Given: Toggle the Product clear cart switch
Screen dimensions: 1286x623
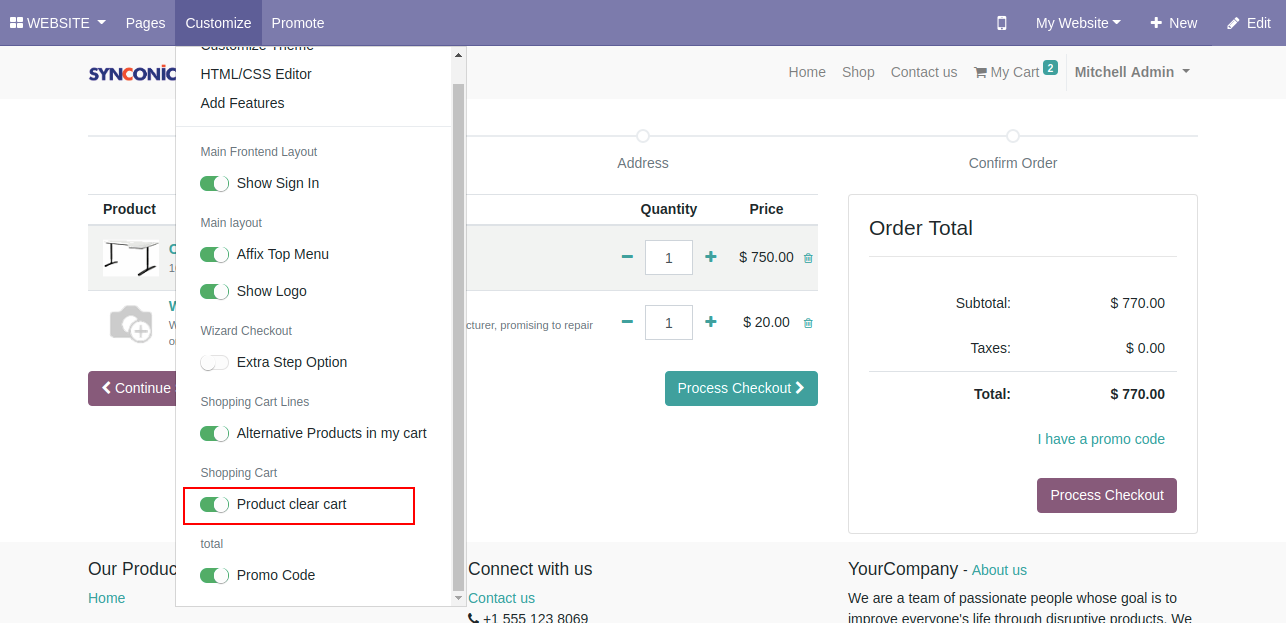Looking at the screenshot, I should pyautogui.click(x=215, y=504).
